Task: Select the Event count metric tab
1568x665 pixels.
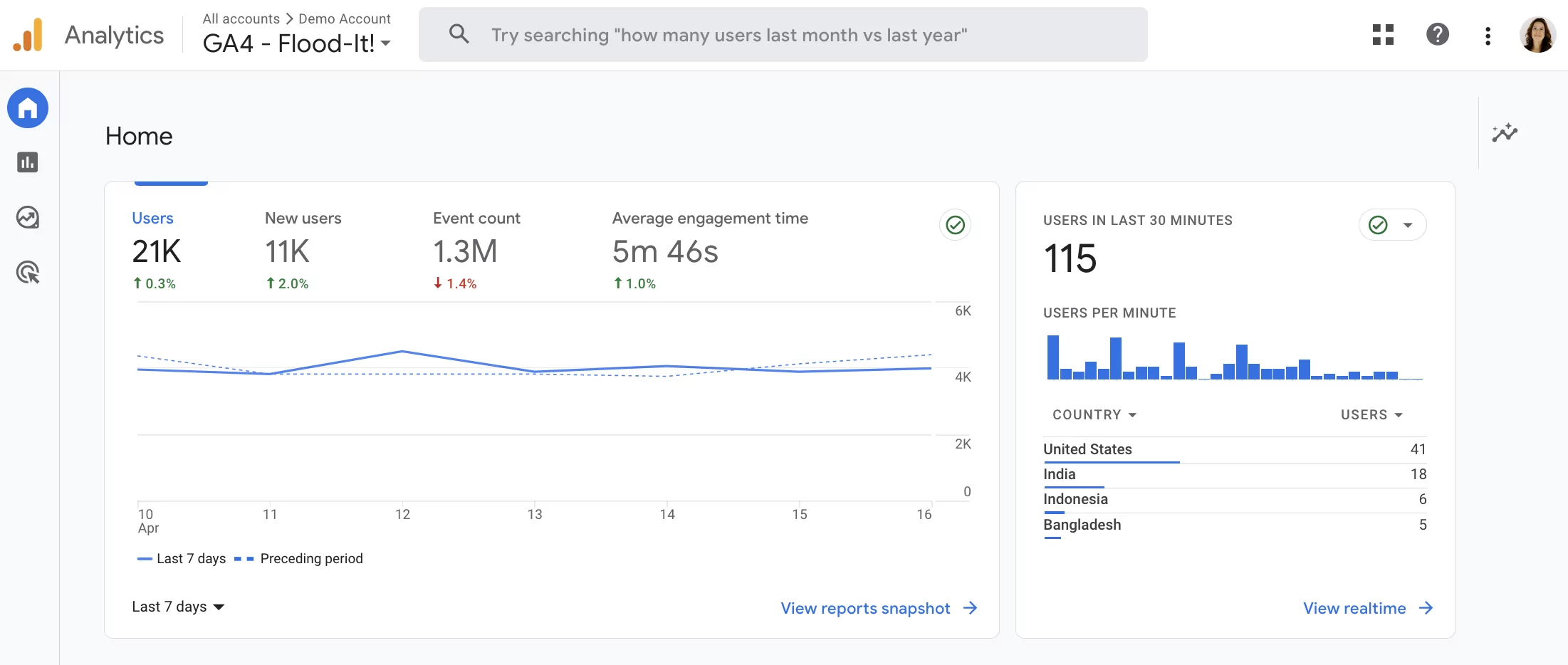Action: (476, 249)
